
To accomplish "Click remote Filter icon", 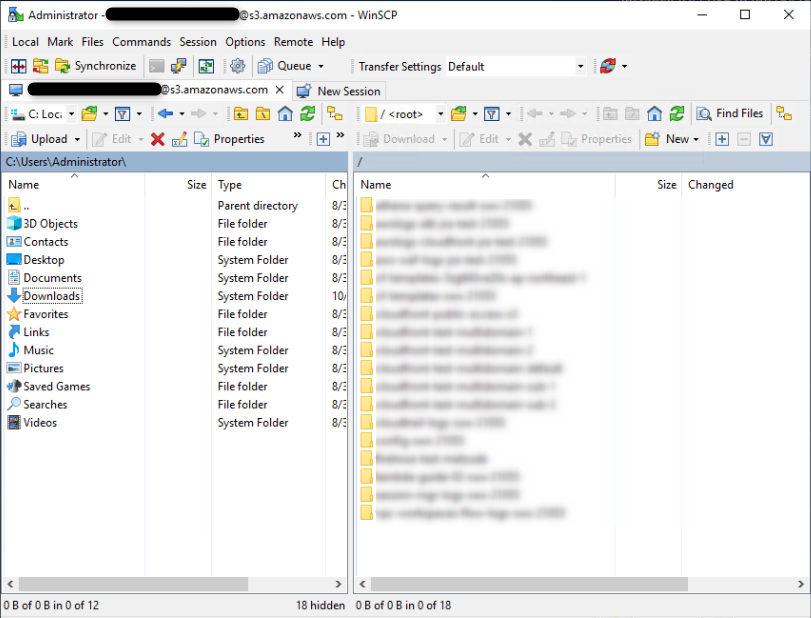I will [492, 114].
